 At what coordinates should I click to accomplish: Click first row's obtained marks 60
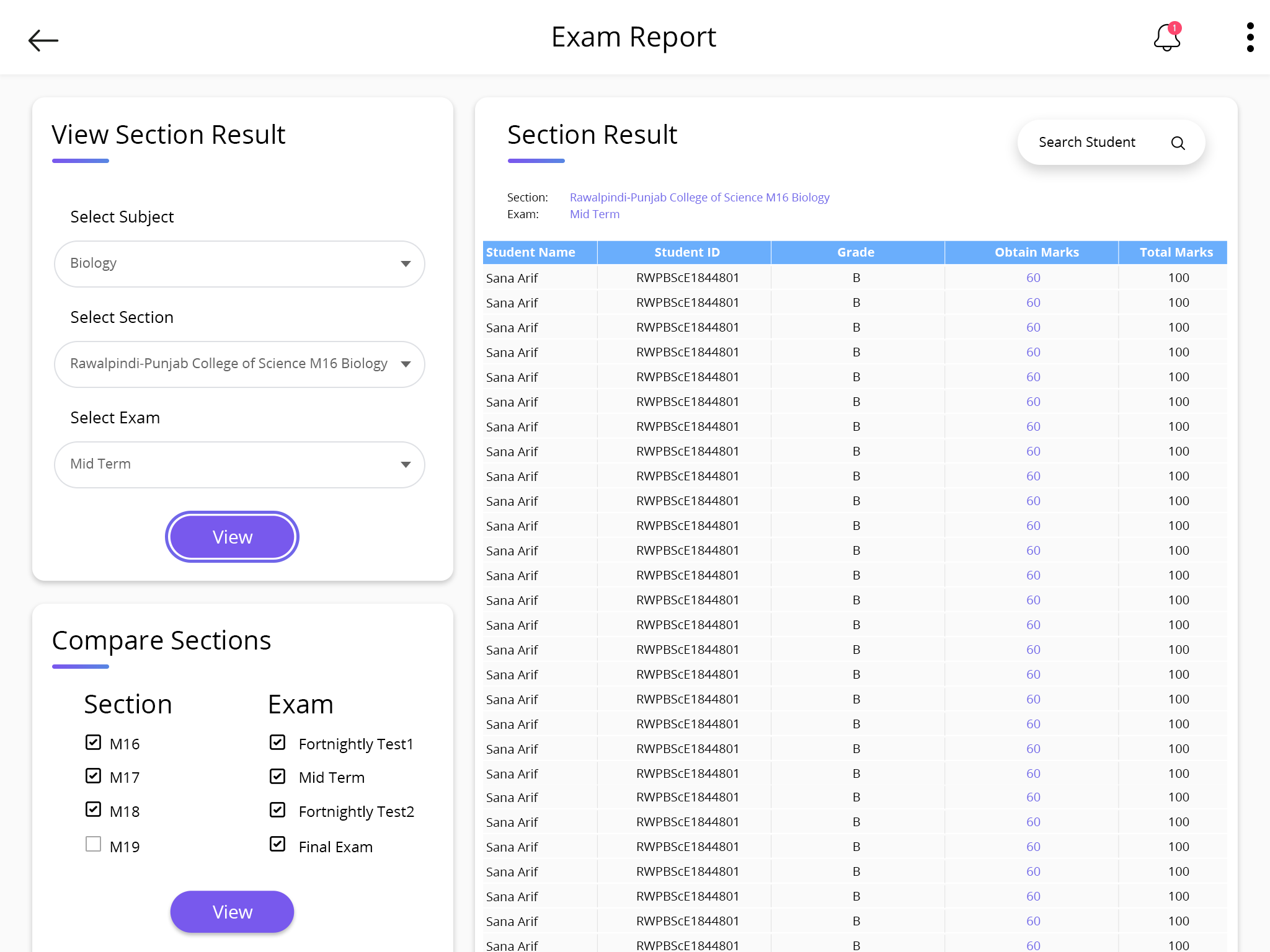pyautogui.click(x=1033, y=278)
